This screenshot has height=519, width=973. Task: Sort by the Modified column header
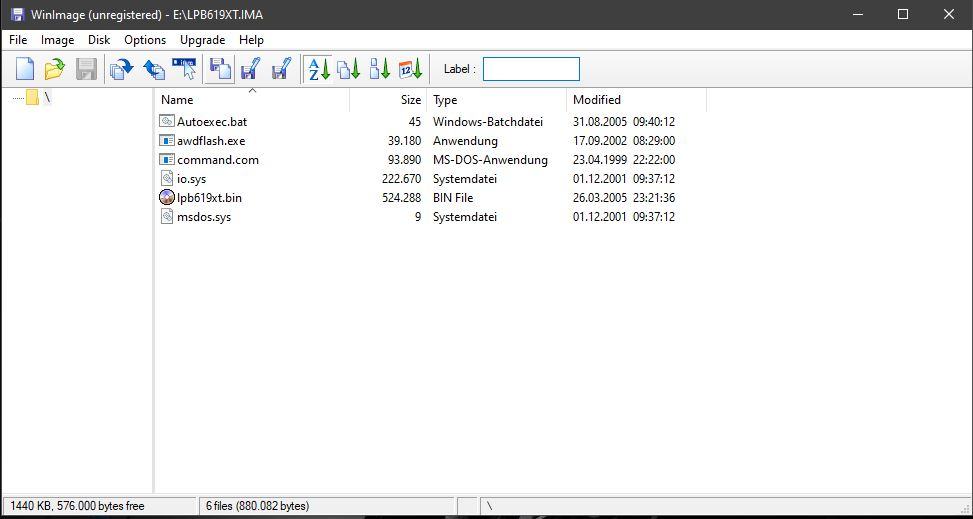[x=636, y=100]
